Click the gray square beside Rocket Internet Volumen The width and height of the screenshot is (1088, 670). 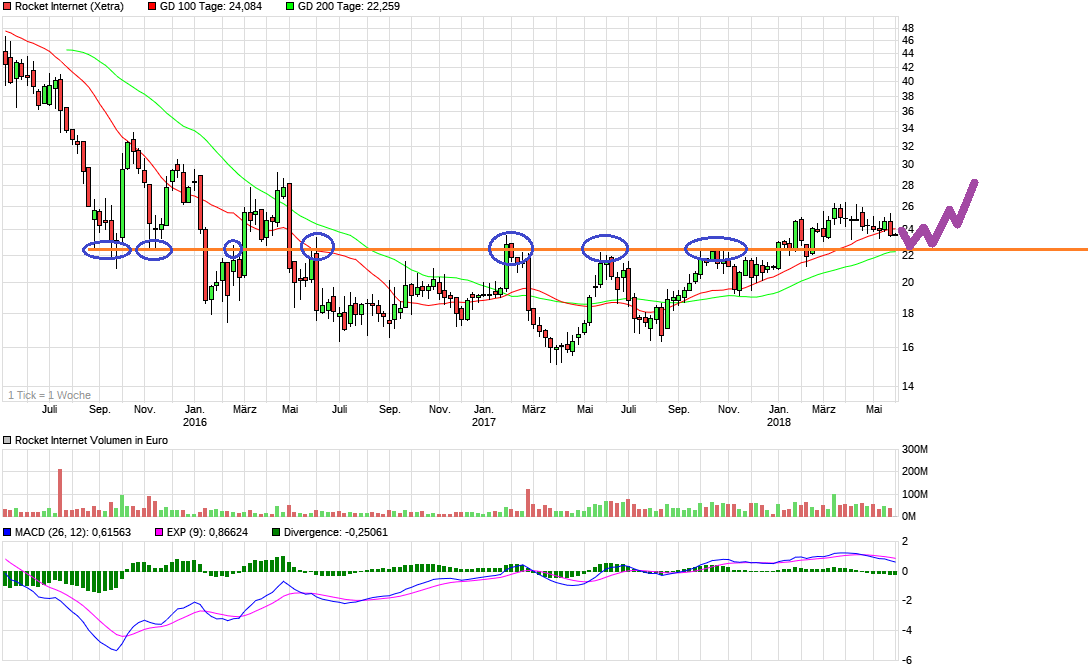click(7, 440)
